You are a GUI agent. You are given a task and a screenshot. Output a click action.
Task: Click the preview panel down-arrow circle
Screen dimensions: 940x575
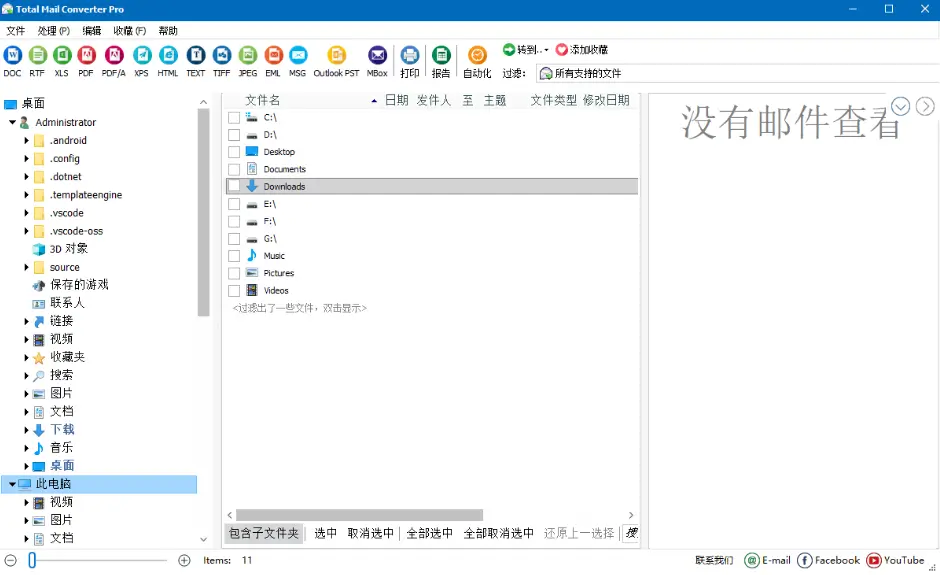(x=900, y=106)
